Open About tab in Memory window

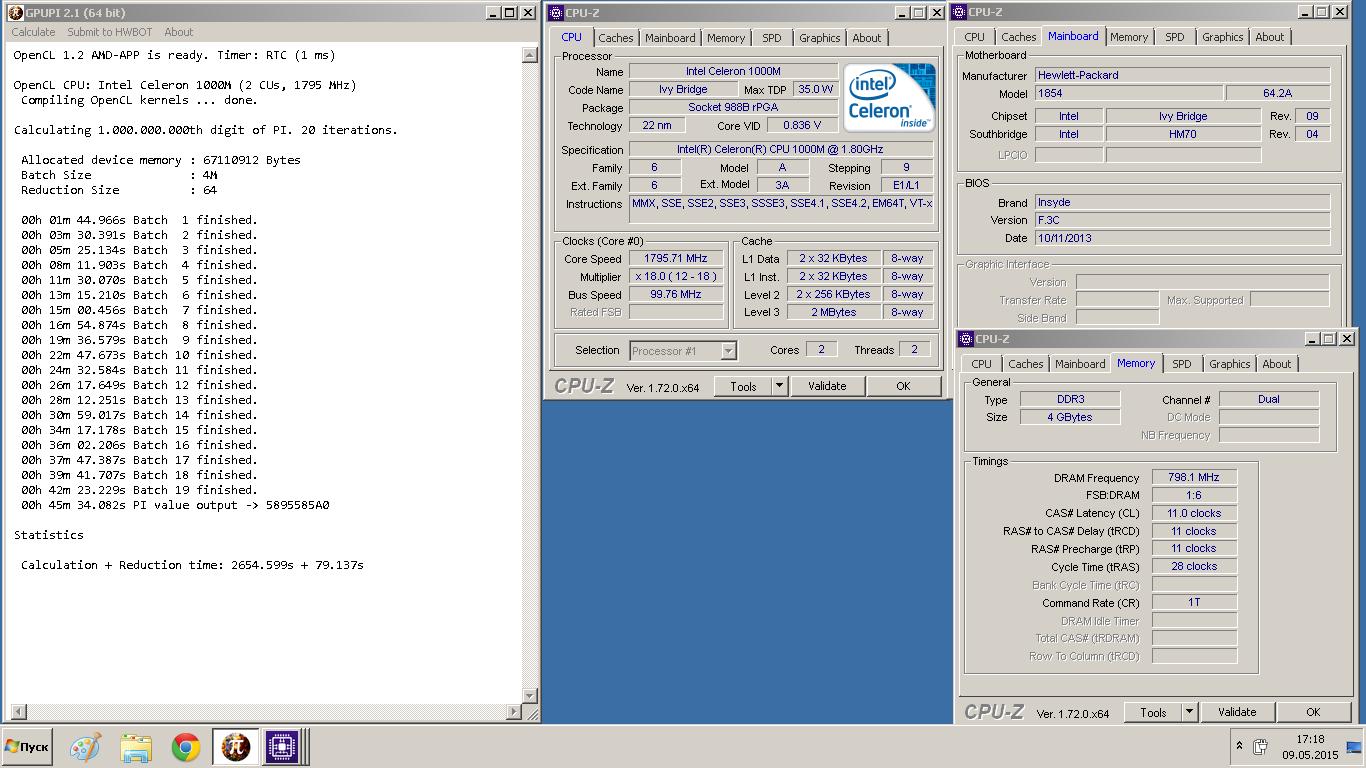click(1277, 364)
